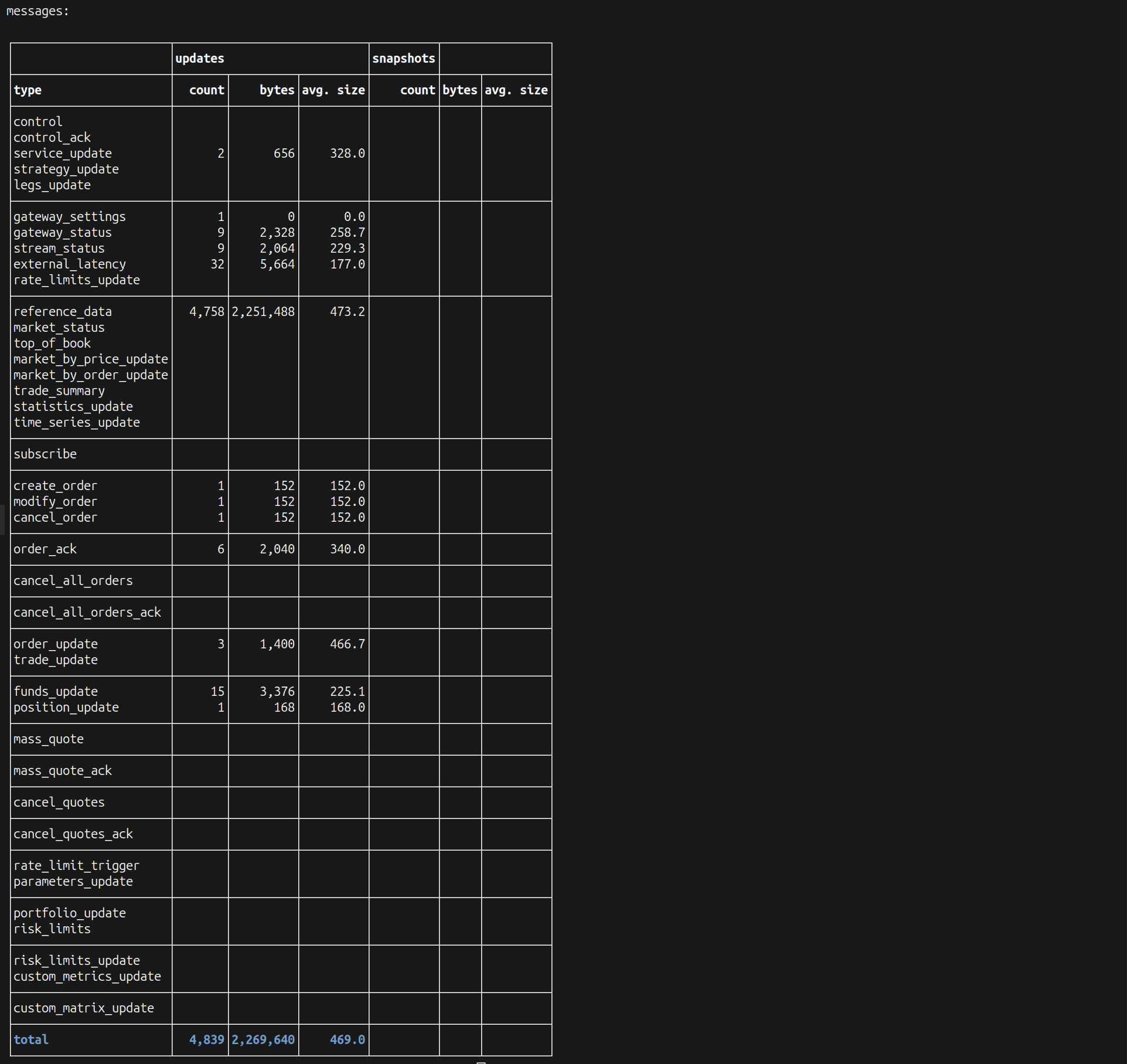Select the "cancel_all_orders_ack" type row
Image resolution: width=1127 pixels, height=1064 pixels.
click(x=87, y=613)
